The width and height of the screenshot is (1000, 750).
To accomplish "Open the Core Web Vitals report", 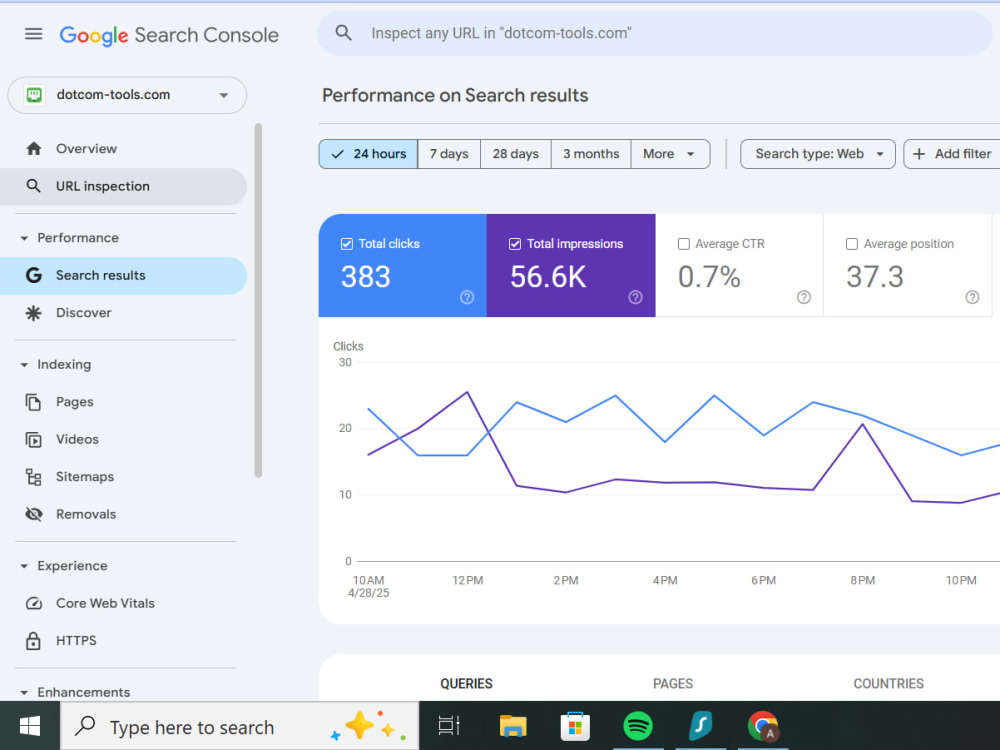I will click(x=124, y=603).
